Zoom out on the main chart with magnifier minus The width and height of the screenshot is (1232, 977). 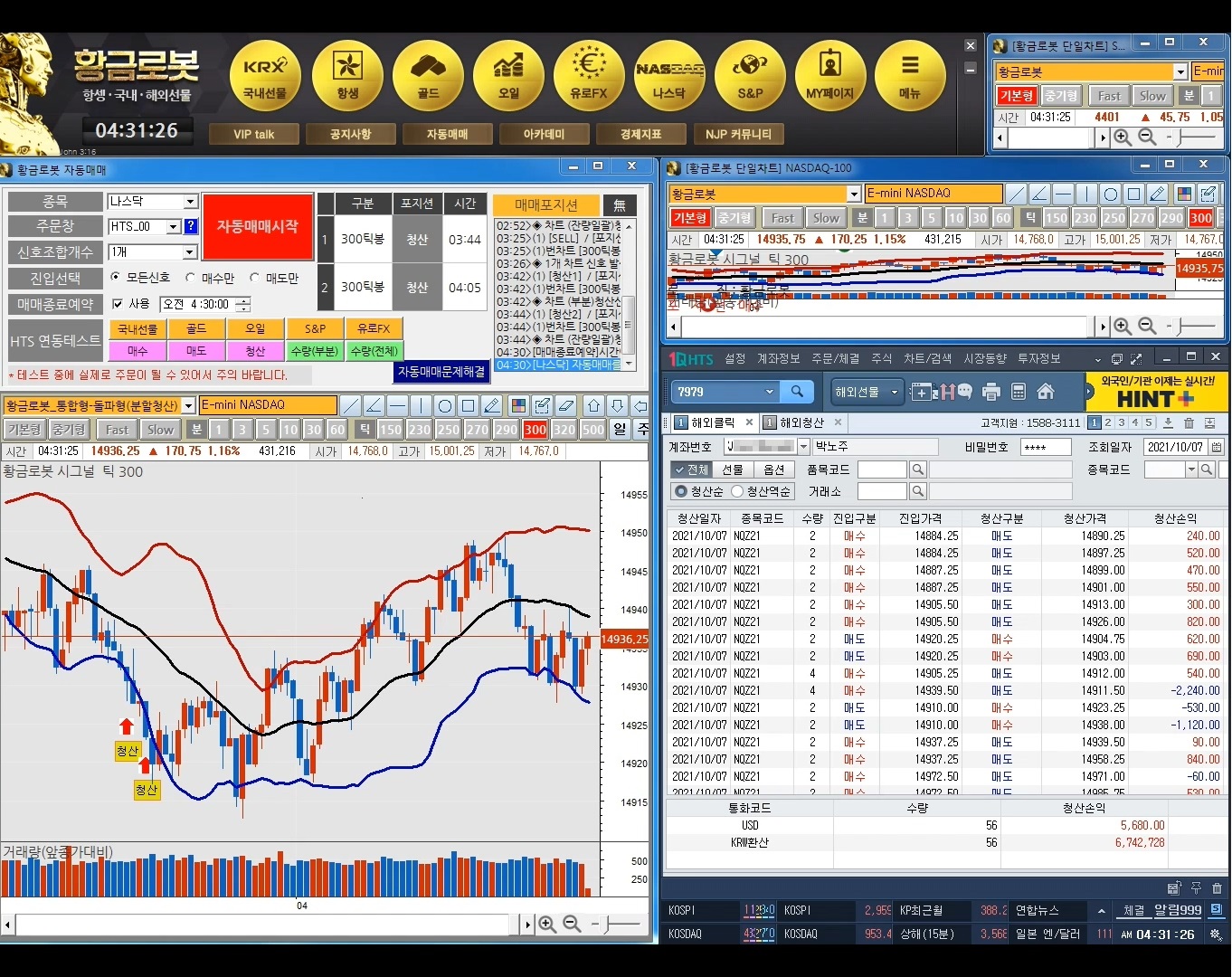click(572, 924)
